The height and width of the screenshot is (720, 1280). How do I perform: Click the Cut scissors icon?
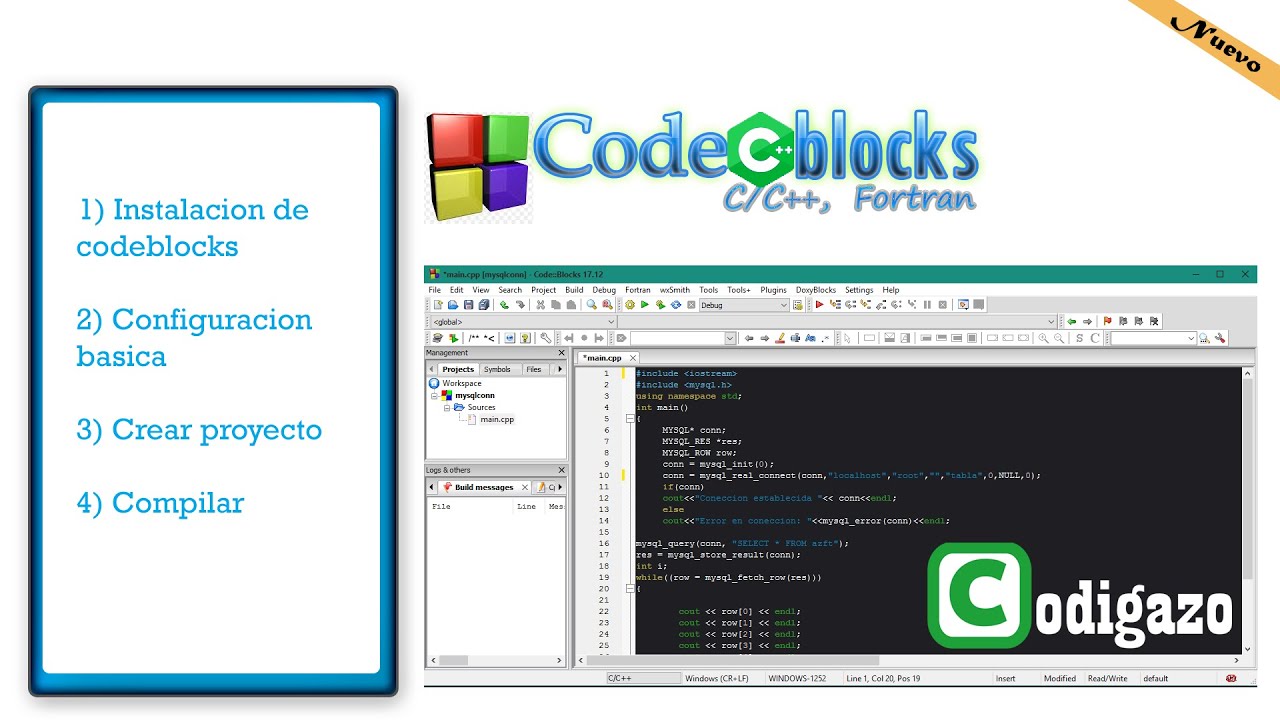pos(540,305)
